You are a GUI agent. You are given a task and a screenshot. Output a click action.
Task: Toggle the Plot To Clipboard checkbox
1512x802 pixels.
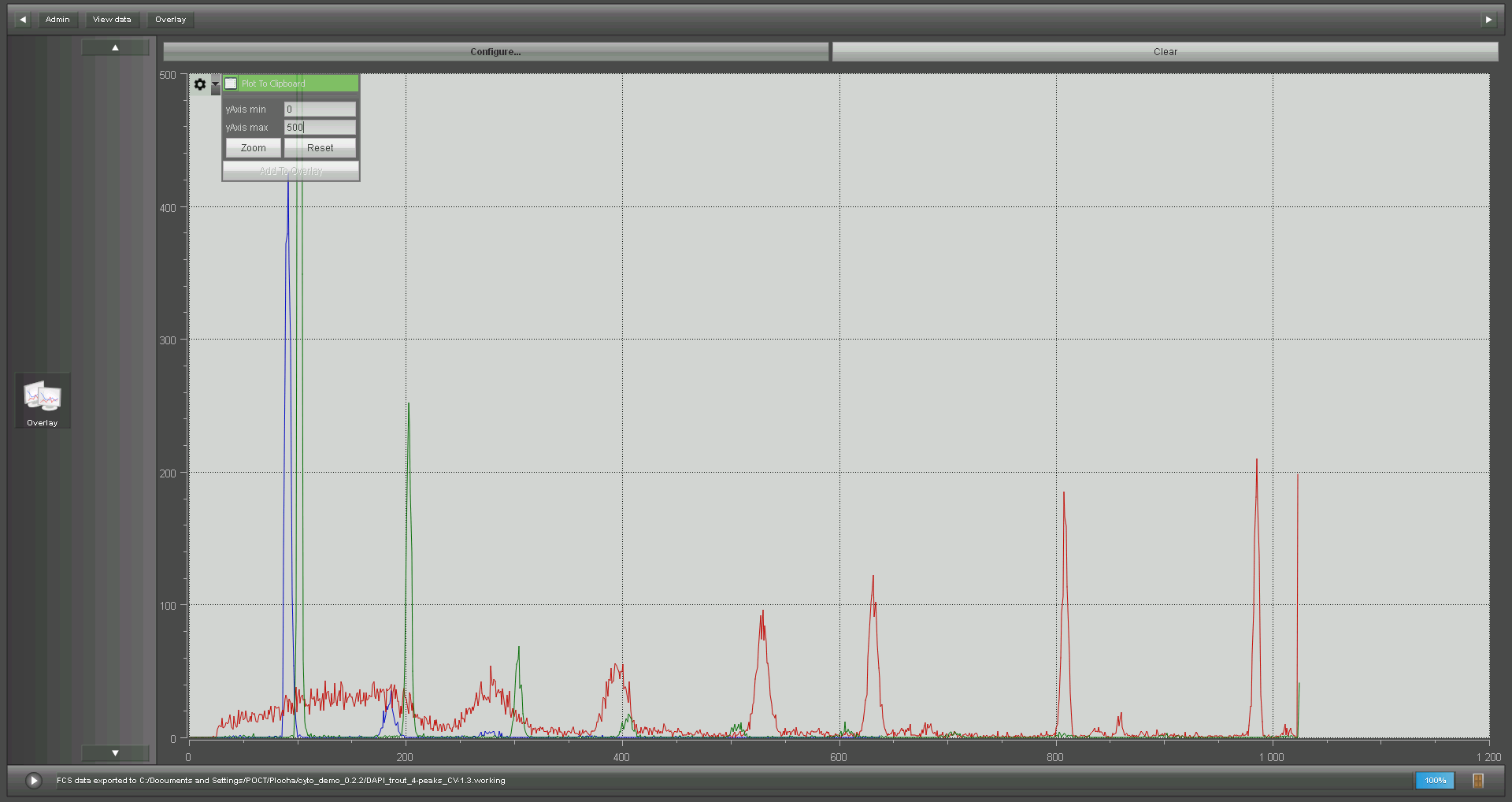click(231, 84)
